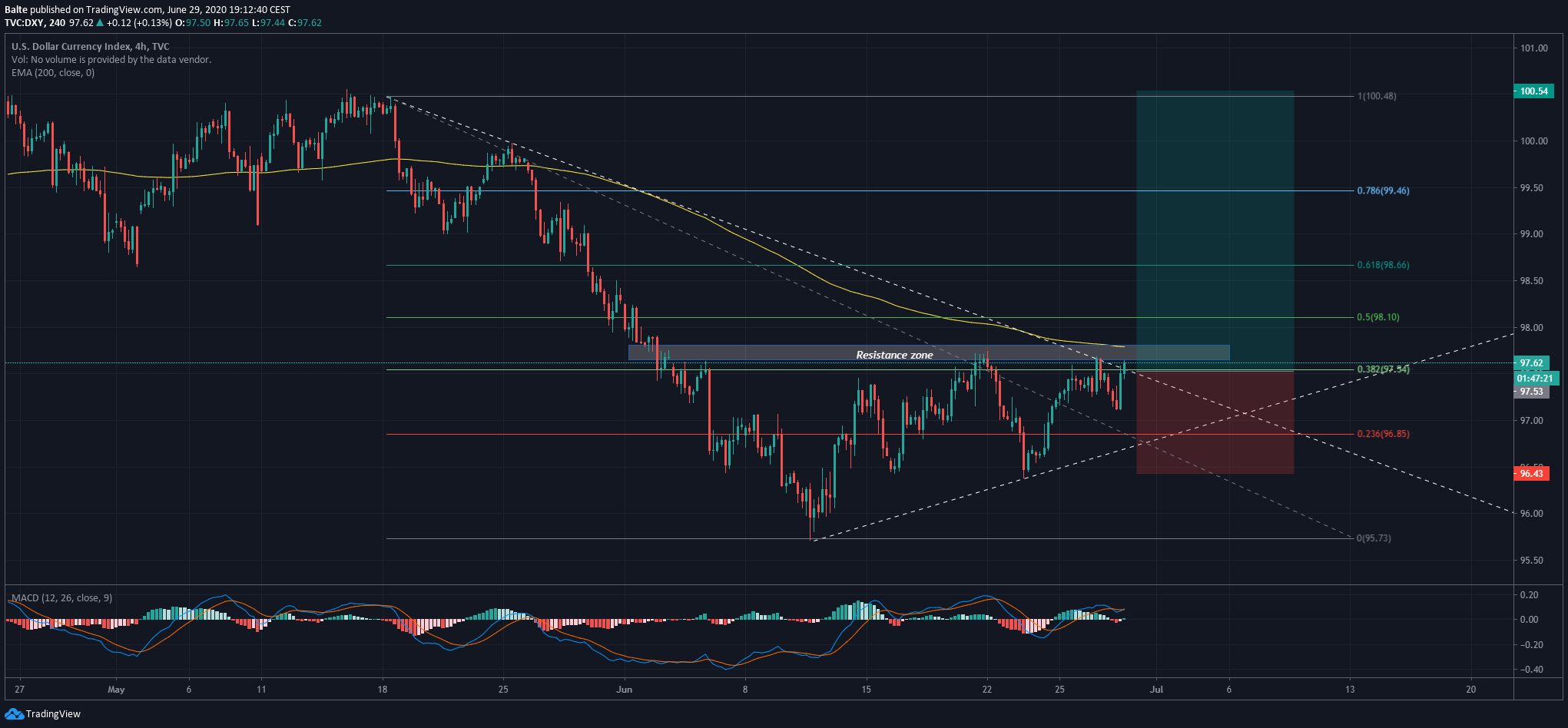Screen dimensions: 1568x728
Task: Click the 0.236(96.85) Fibonacci level label
Action: (x=1383, y=434)
